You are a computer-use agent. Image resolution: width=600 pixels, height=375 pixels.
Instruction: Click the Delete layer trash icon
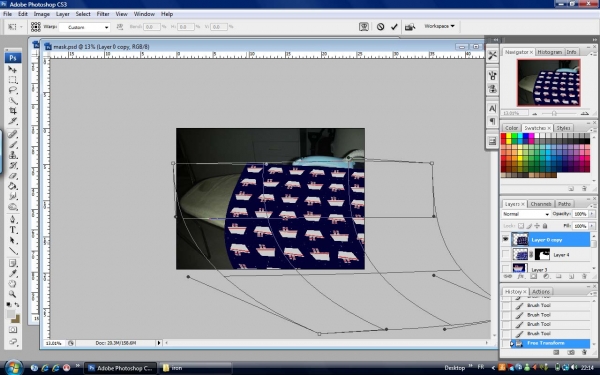584,276
